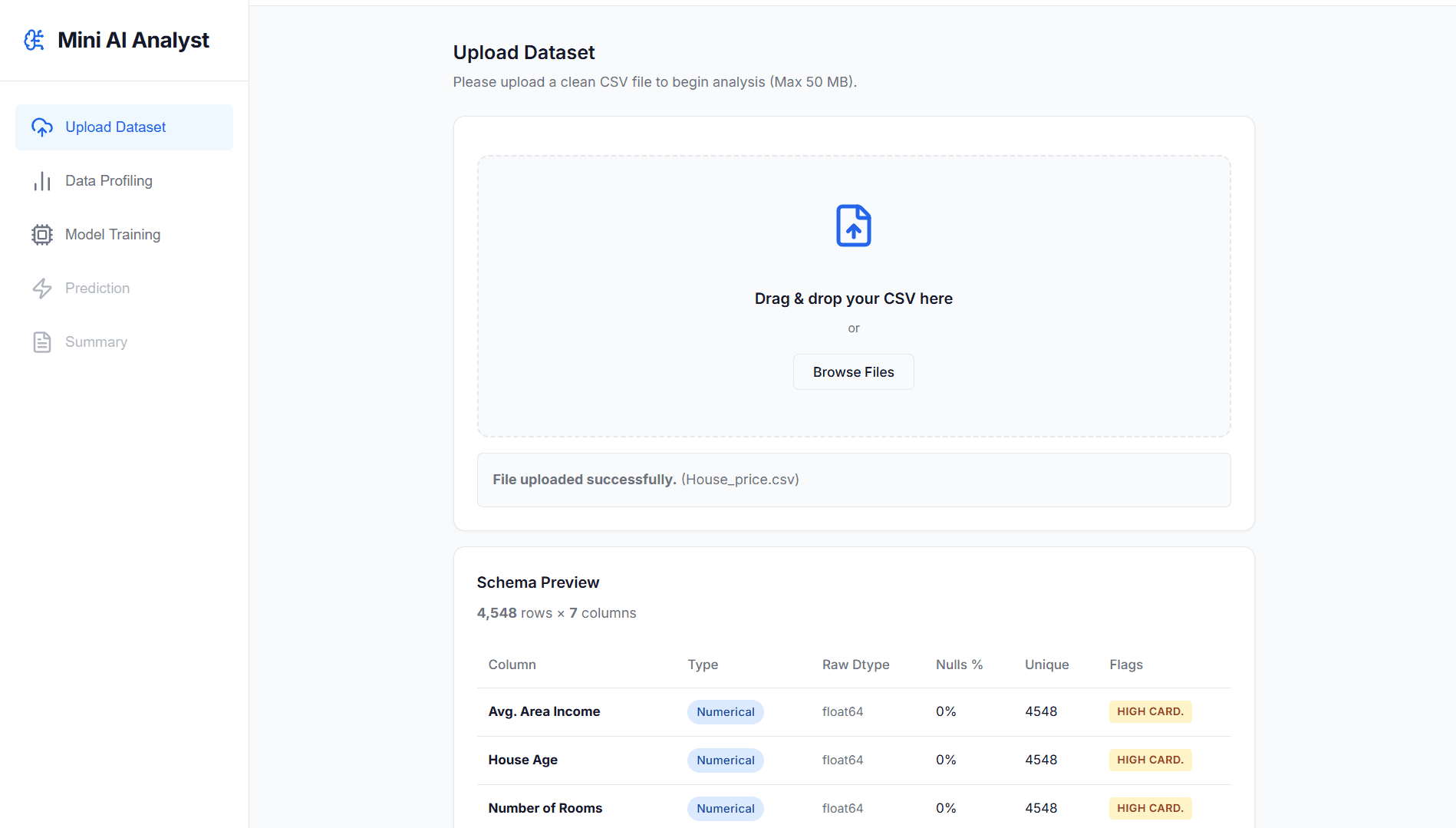Click the Data Profiling bar chart icon
The width and height of the screenshot is (1456, 828).
coord(42,181)
